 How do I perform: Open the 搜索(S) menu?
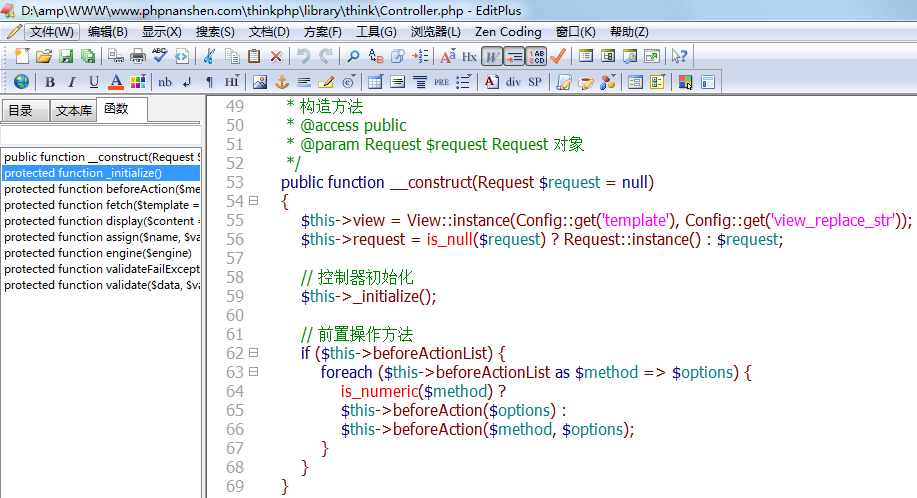point(215,32)
